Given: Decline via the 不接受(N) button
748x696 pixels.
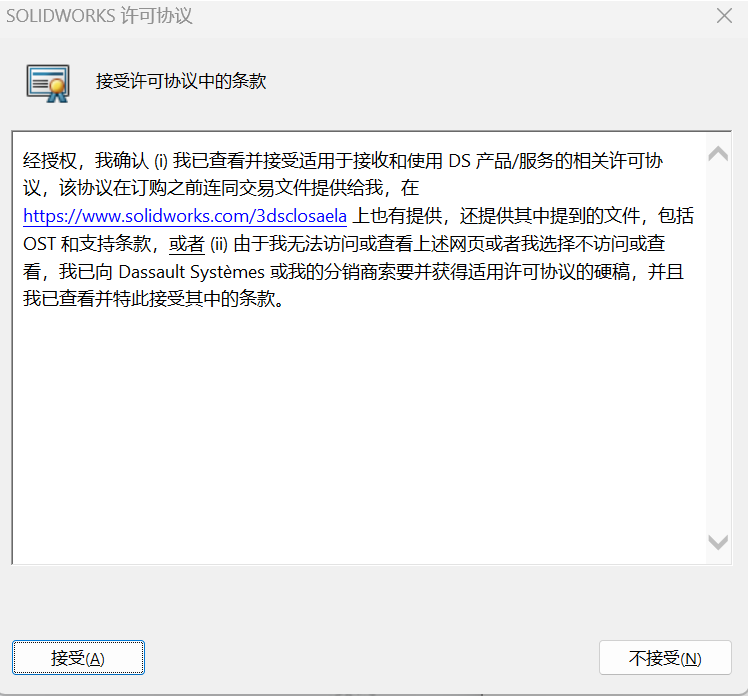Looking at the screenshot, I should point(665,657).
